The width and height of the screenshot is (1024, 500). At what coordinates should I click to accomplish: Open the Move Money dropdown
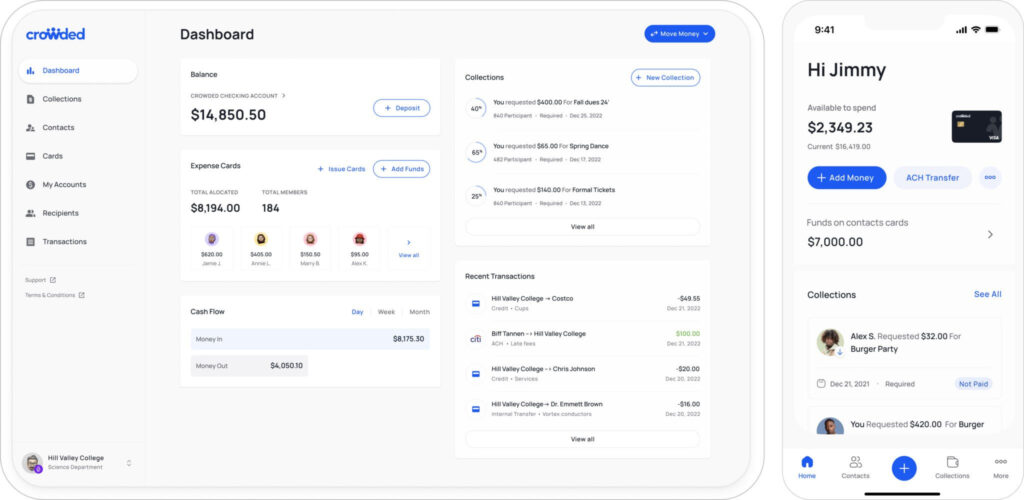679,34
